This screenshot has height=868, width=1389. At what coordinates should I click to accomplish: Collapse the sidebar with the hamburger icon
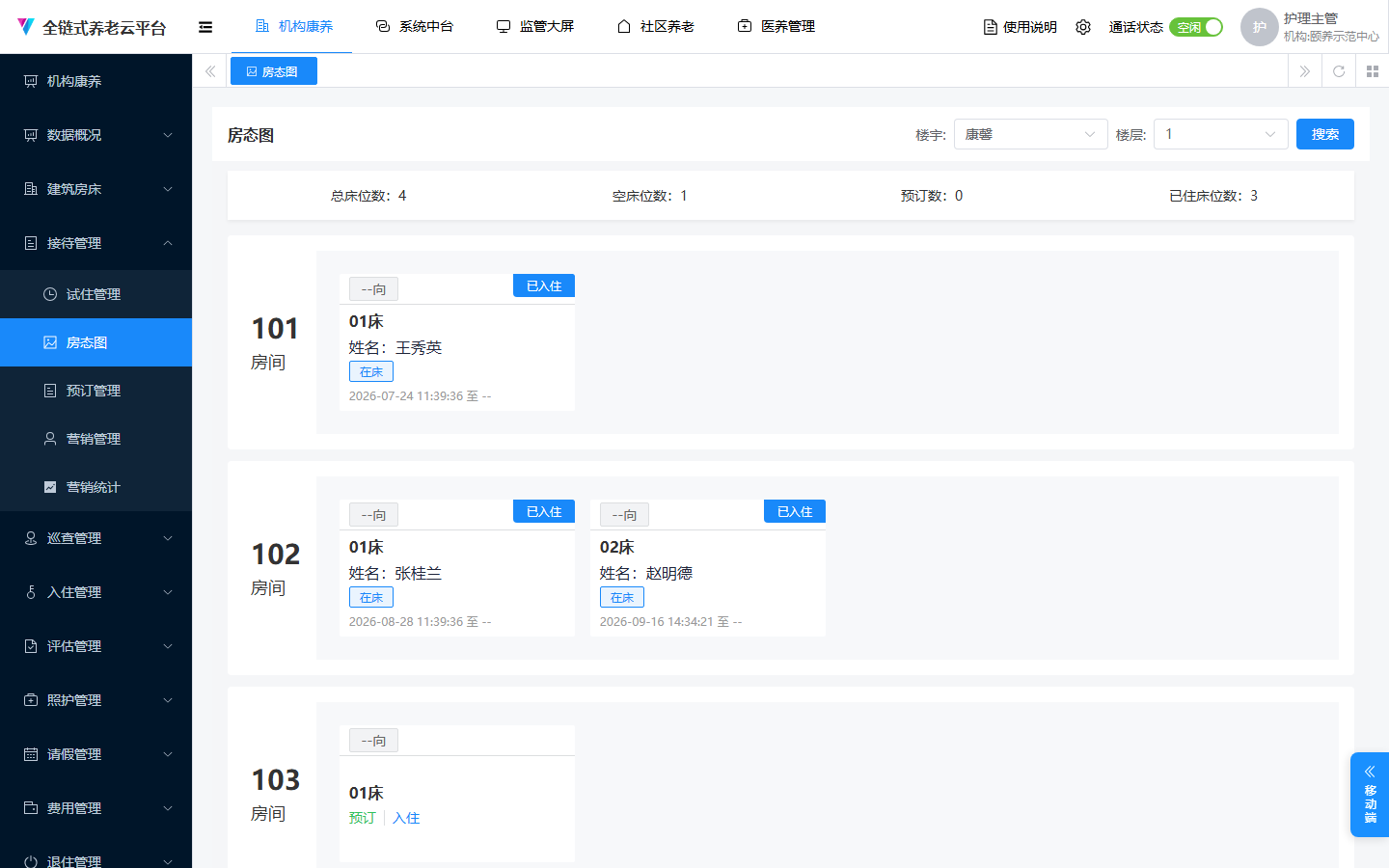(205, 27)
